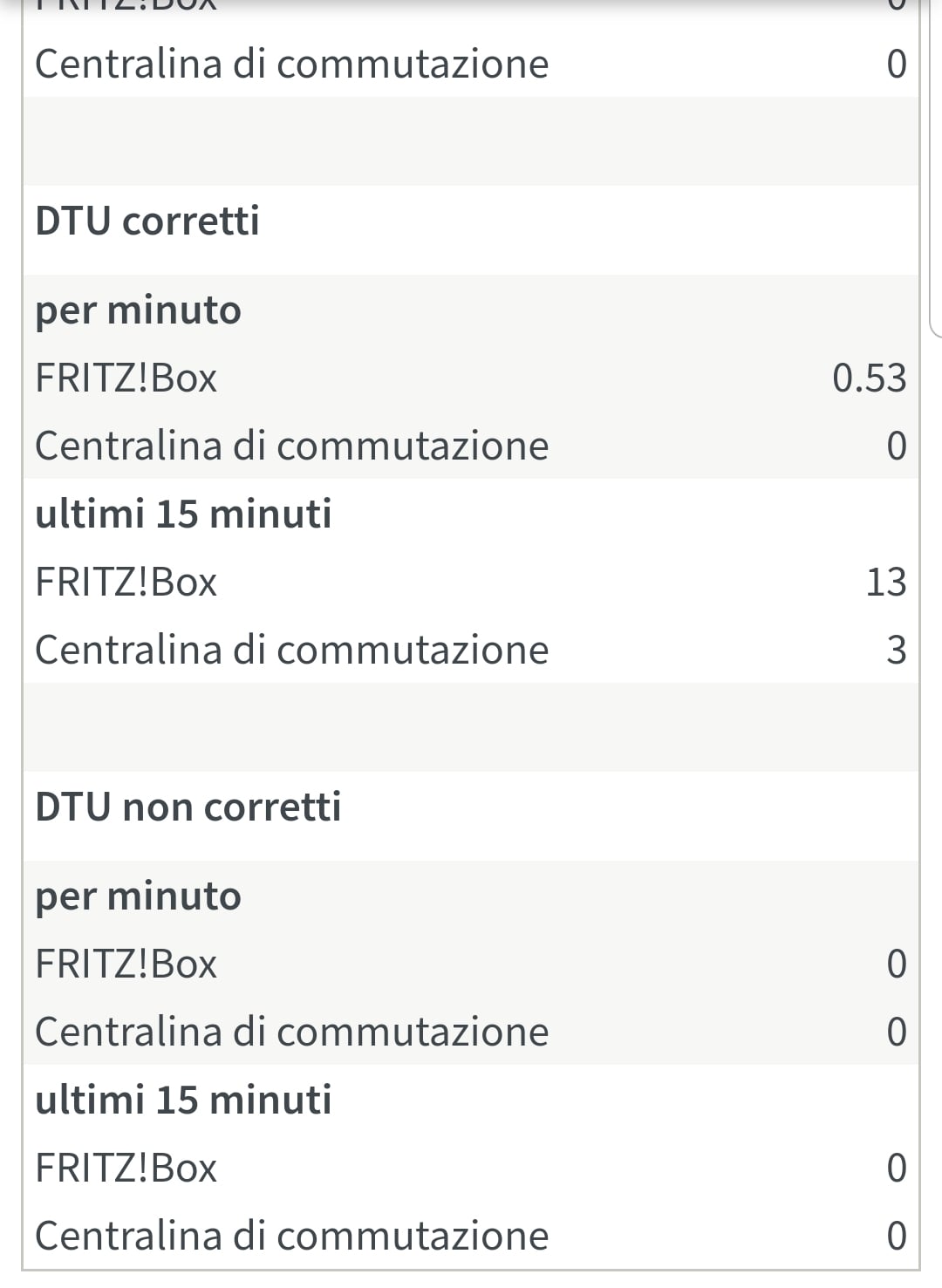
Task: Select the FRITZ!Box label beside 13
Action: click(126, 583)
